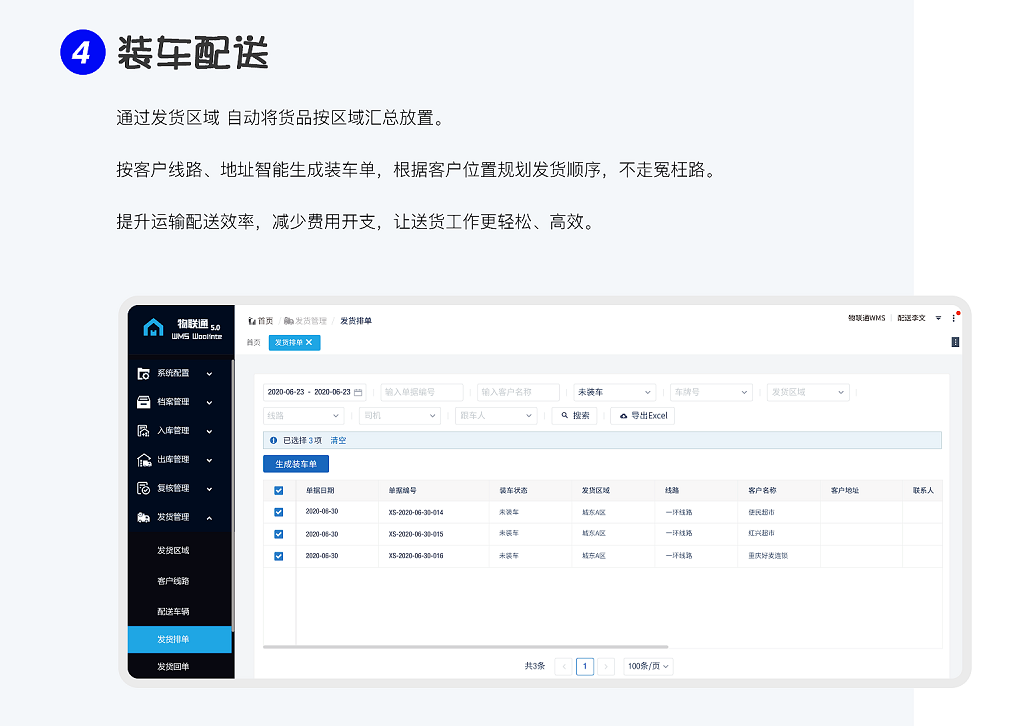Click the 档案管理 archive box icon
Screen dimensions: 1035x726
pyautogui.click(x=143, y=402)
